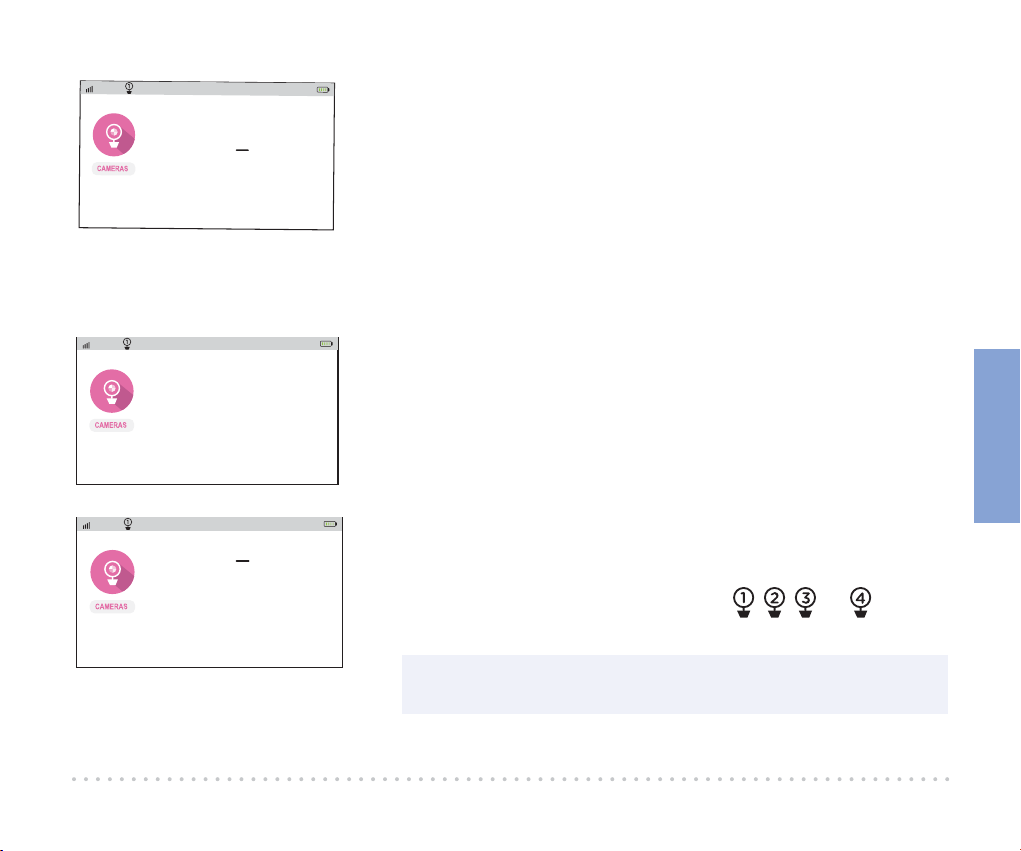
Task: Select the camera 2 icon in the numbered row
Action: click(x=774, y=602)
